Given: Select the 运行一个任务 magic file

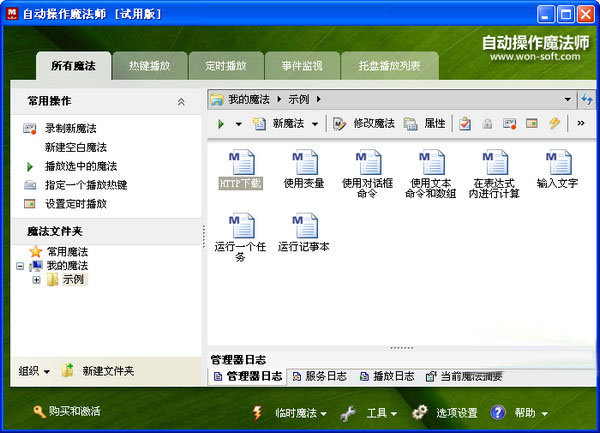Looking at the screenshot, I should (241, 237).
